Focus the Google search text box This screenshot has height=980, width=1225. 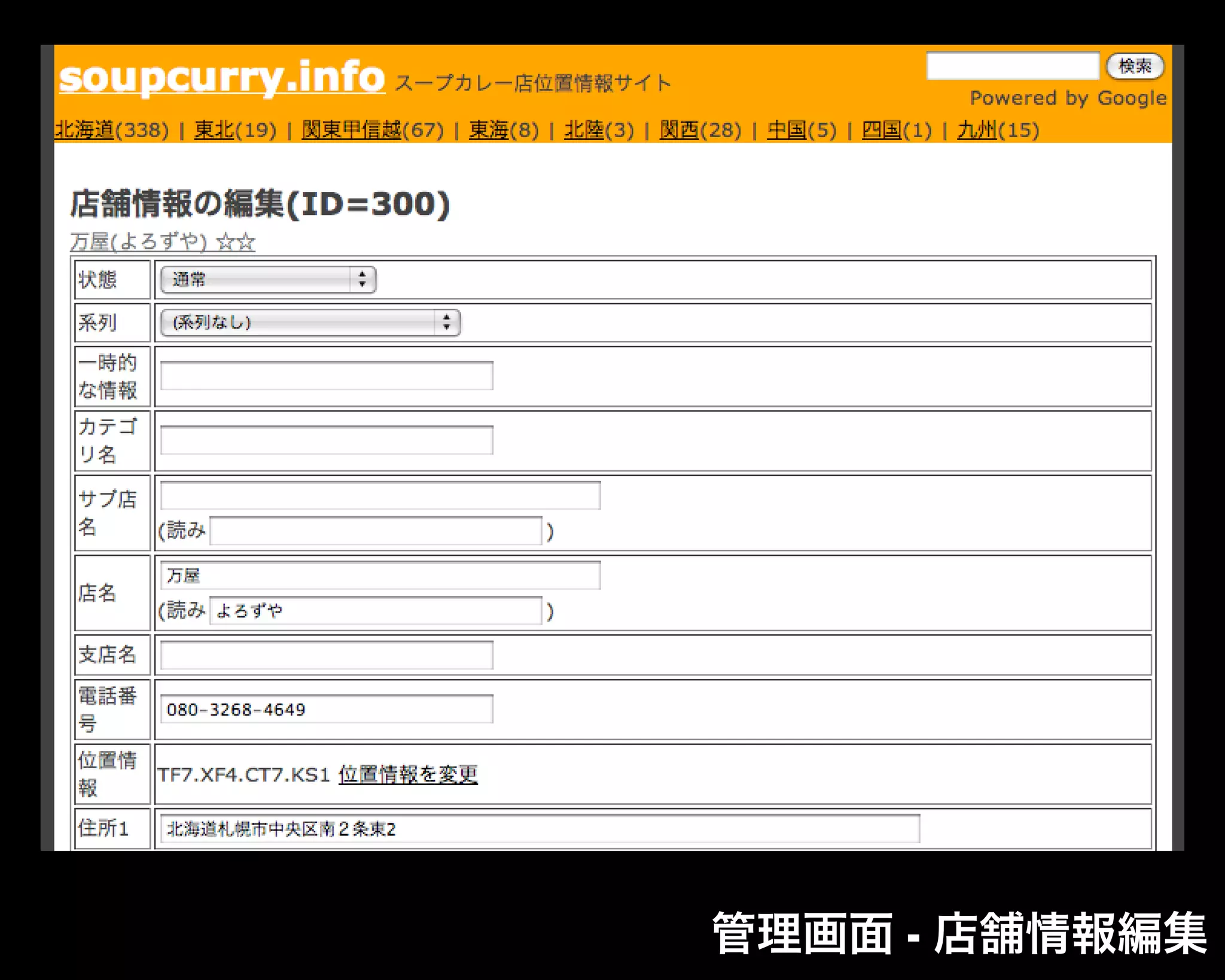click(x=1012, y=66)
